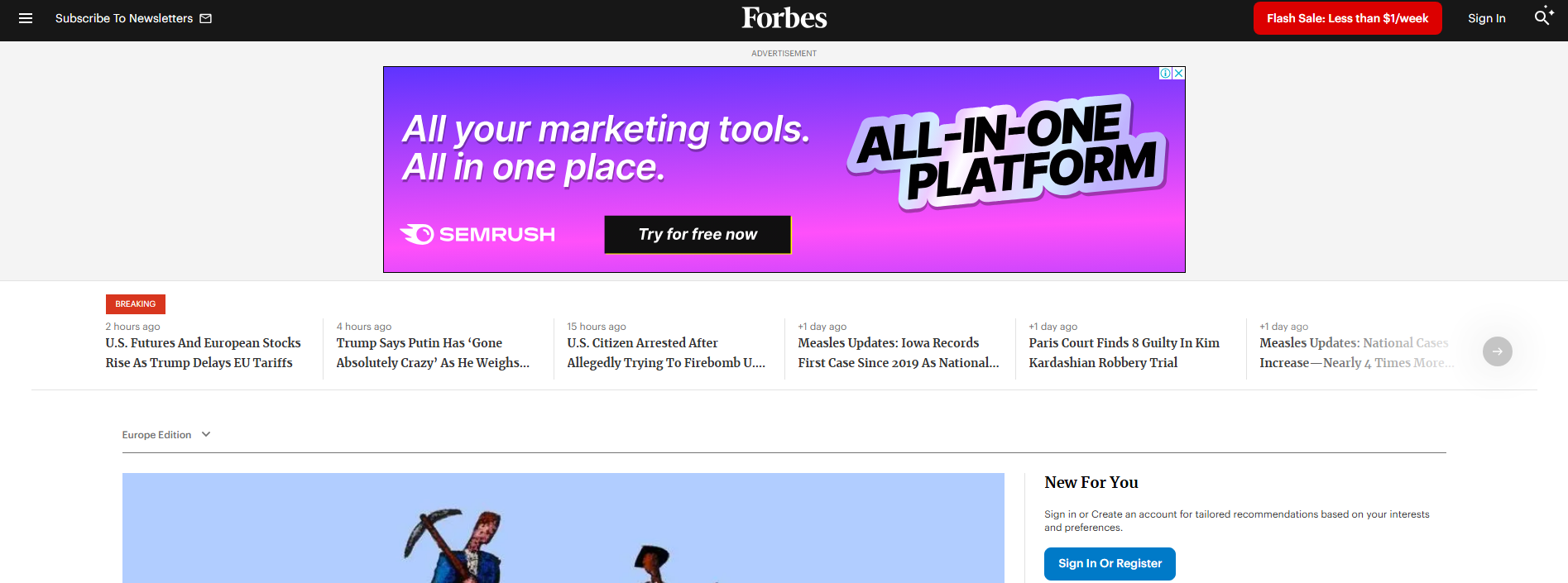
Task: Click the newsletter envelope icon
Action: (x=206, y=18)
